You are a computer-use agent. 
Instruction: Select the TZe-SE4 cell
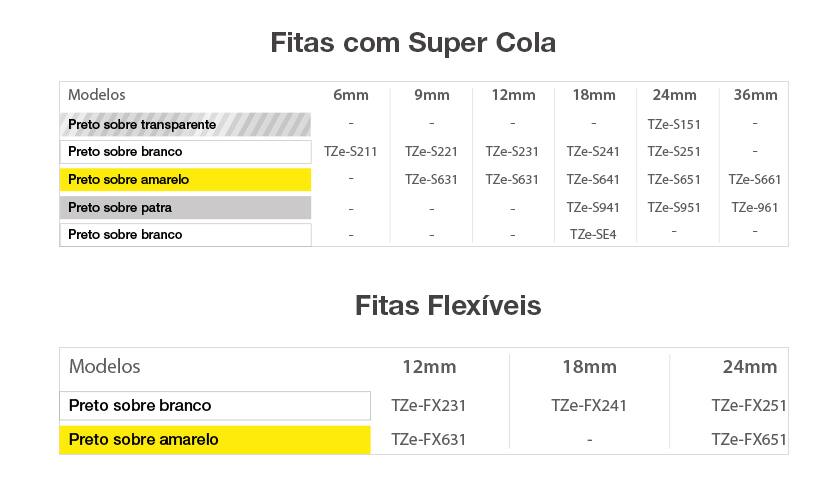pos(593,235)
